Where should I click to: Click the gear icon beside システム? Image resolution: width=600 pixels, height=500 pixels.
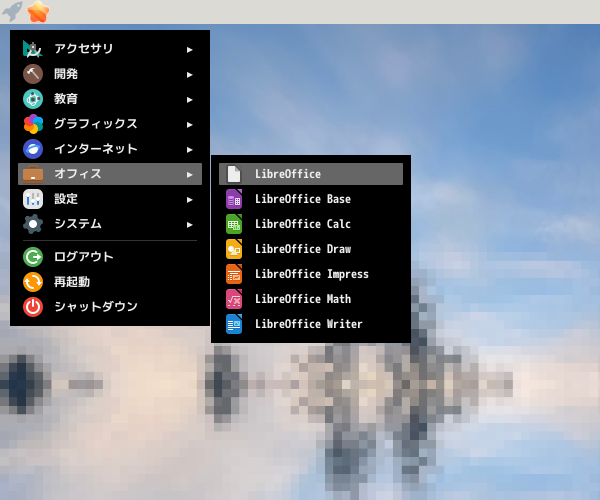33,224
